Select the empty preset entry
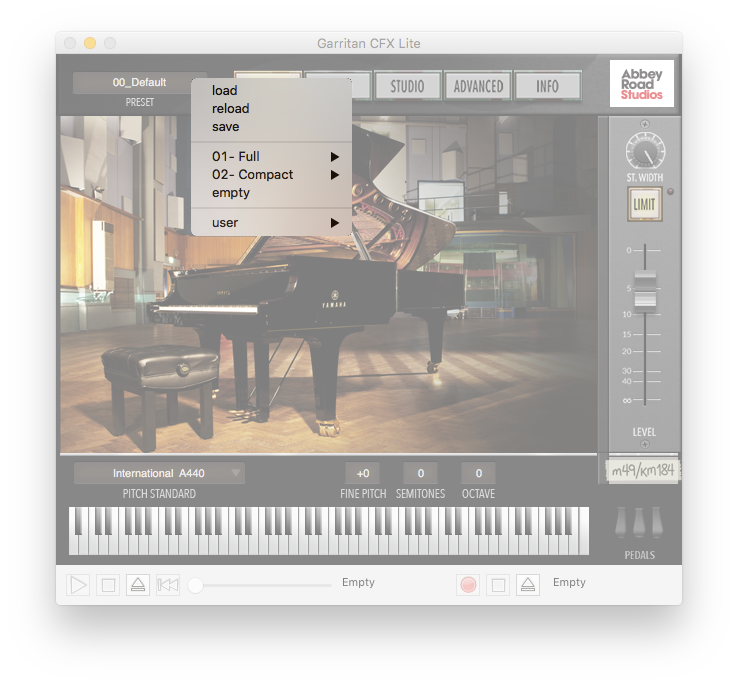The height and width of the screenshot is (685, 738). 271,193
